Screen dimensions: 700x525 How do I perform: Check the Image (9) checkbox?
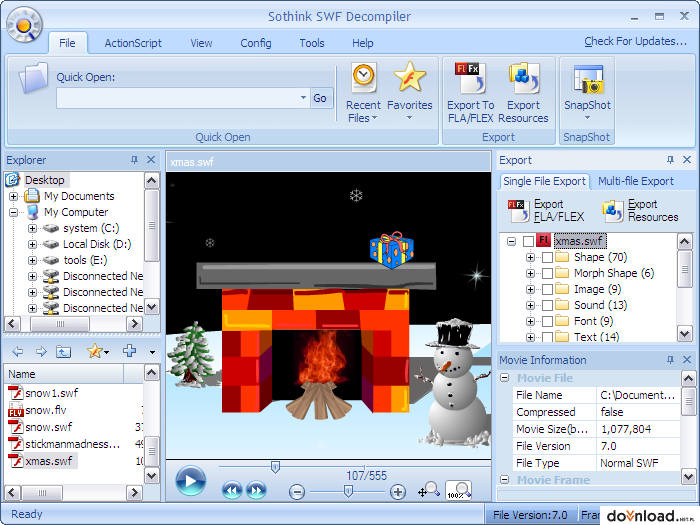pyautogui.click(x=547, y=289)
